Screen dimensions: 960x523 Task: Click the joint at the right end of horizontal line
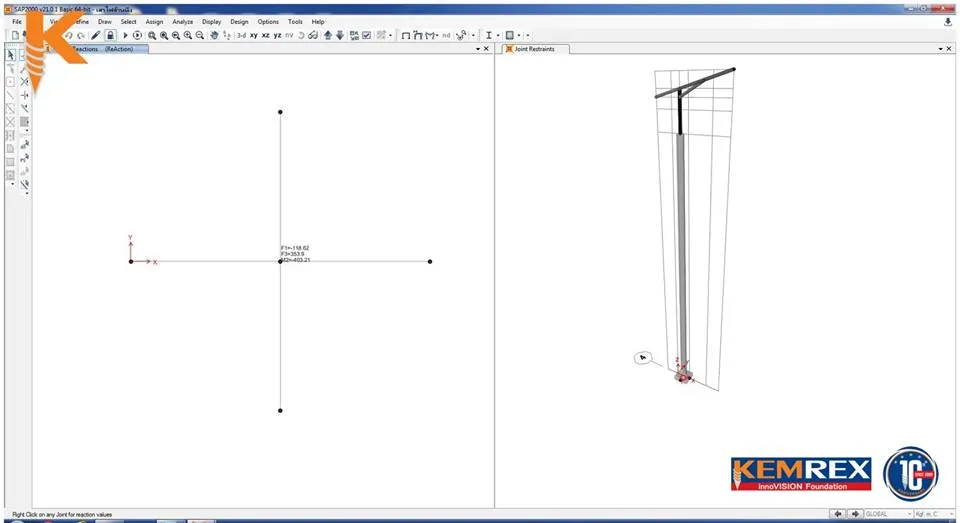point(430,262)
